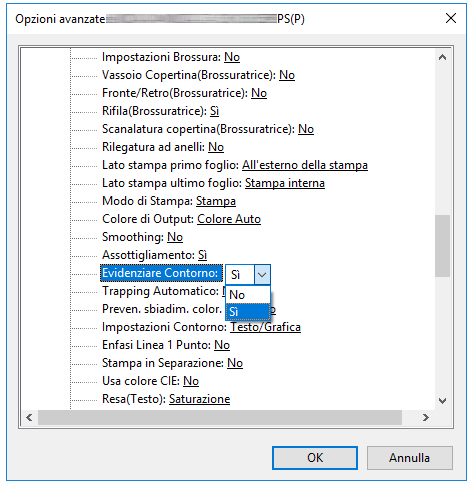Viewport: 475px width, 484px height.
Task: Click the Annulla button
Action: pyautogui.click(x=409, y=458)
